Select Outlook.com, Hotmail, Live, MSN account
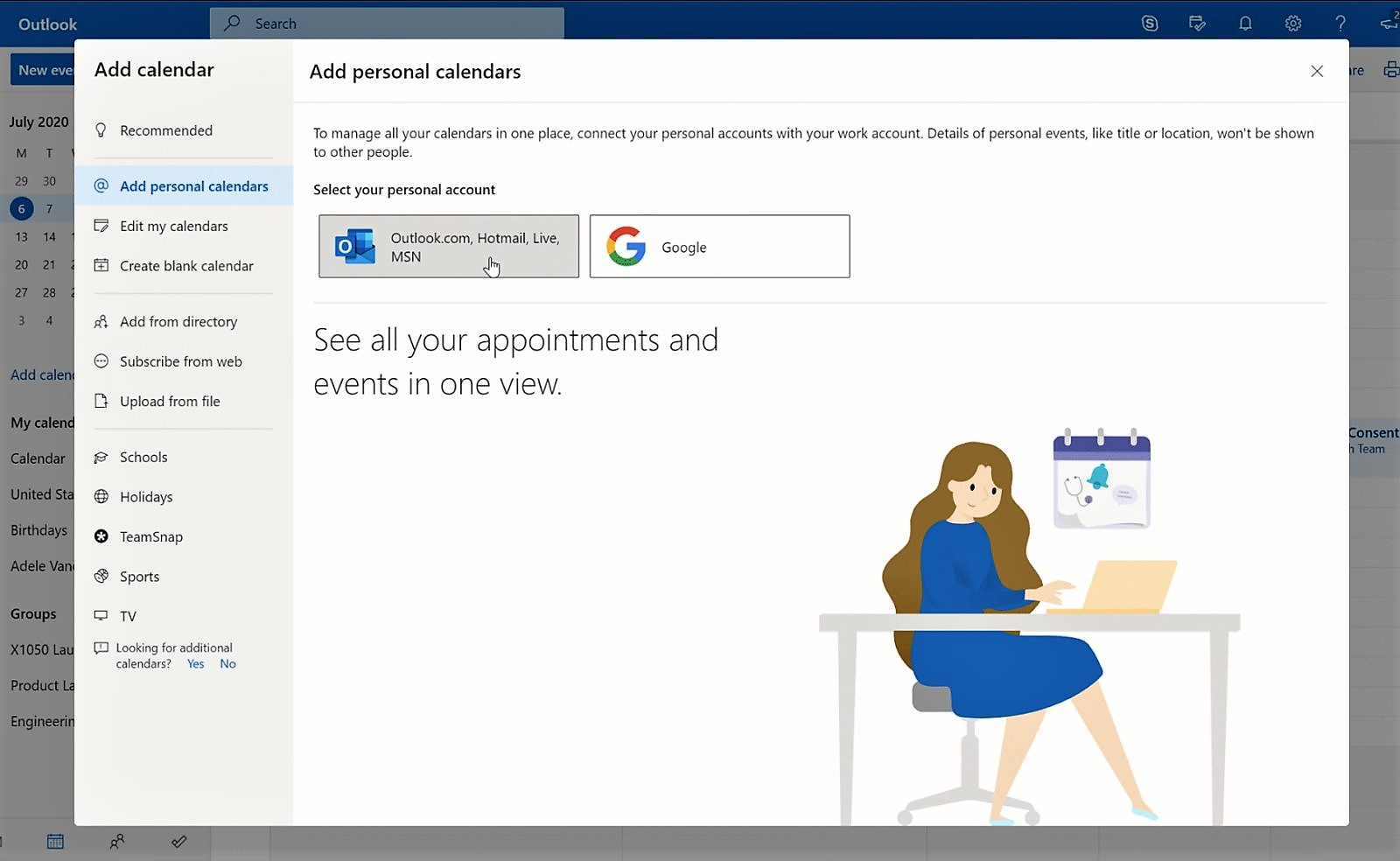1400x861 pixels. [448, 247]
